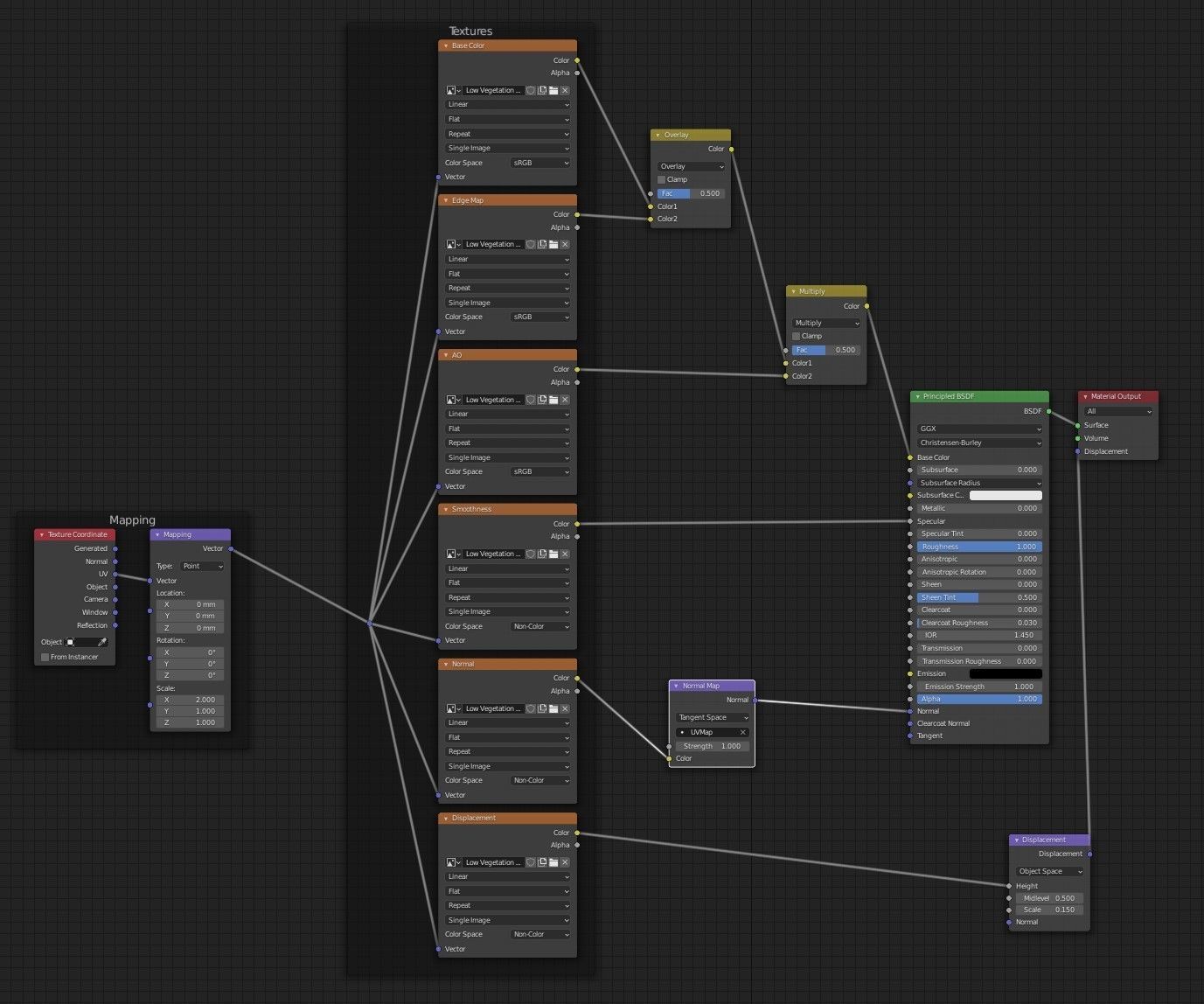Duplicate the image in Displacement texture node
Screen dimensions: 1204x1004
(x=542, y=862)
